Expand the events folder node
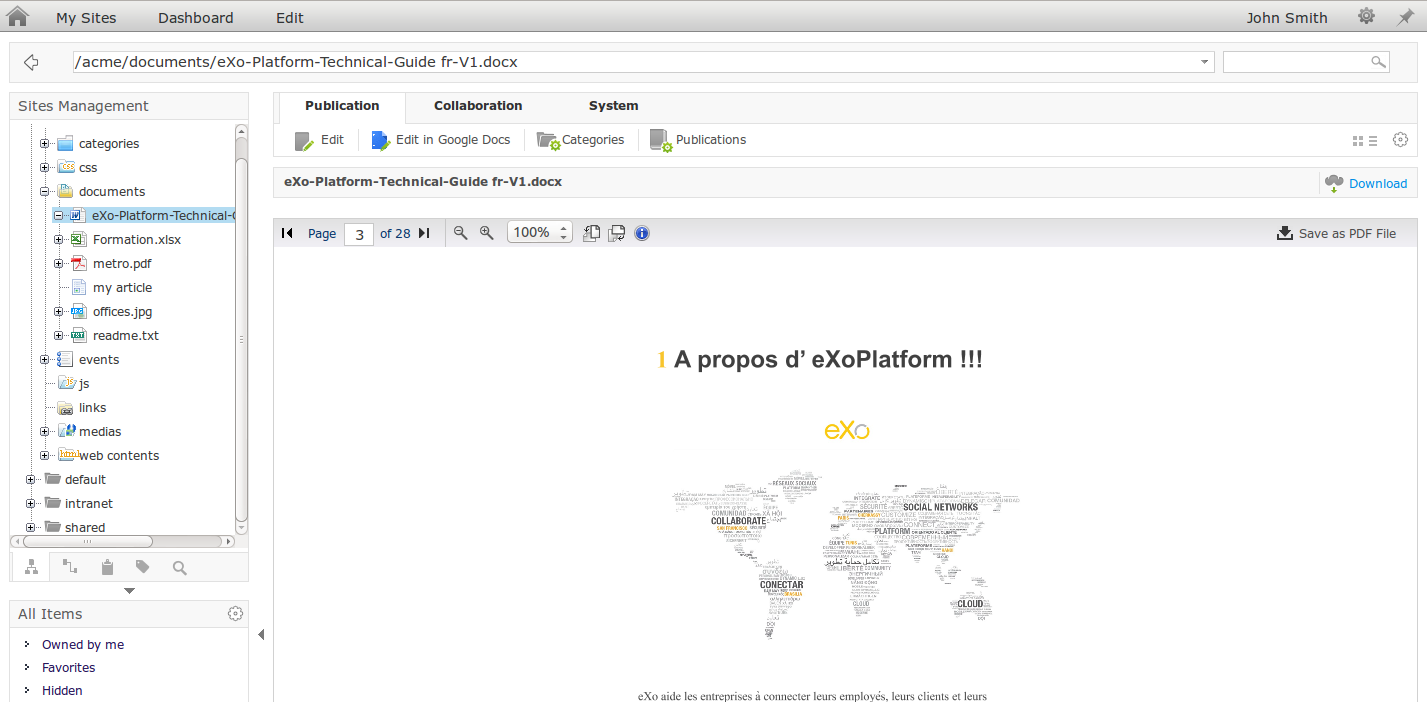This screenshot has width=1427, height=702. point(45,359)
